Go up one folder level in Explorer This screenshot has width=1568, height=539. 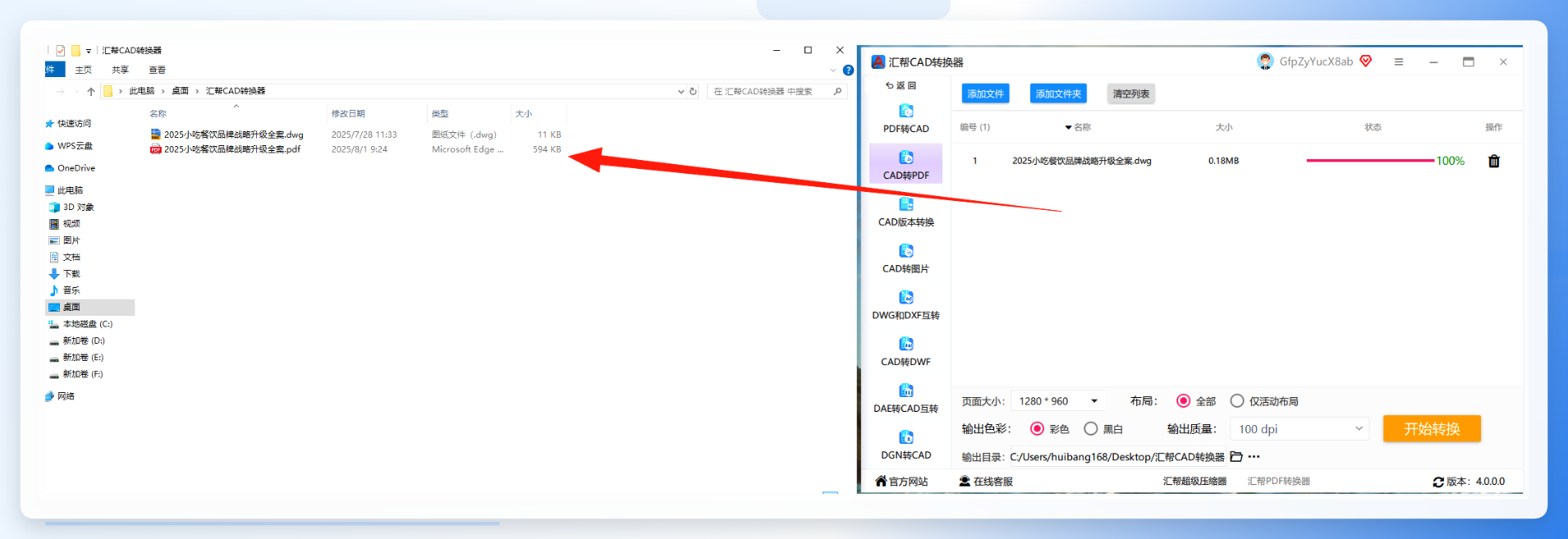[x=91, y=91]
